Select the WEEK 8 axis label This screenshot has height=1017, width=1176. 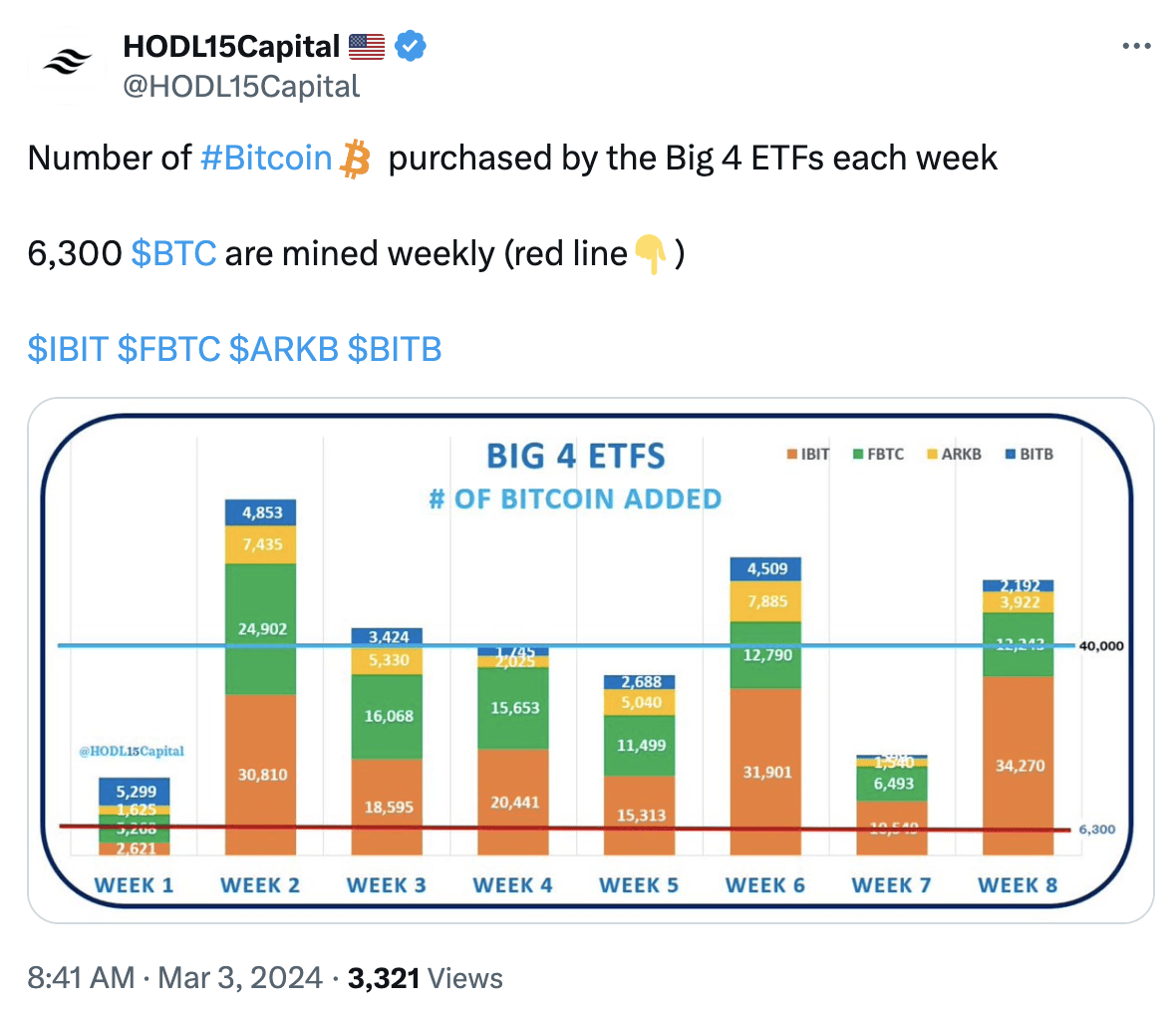coord(1018,884)
